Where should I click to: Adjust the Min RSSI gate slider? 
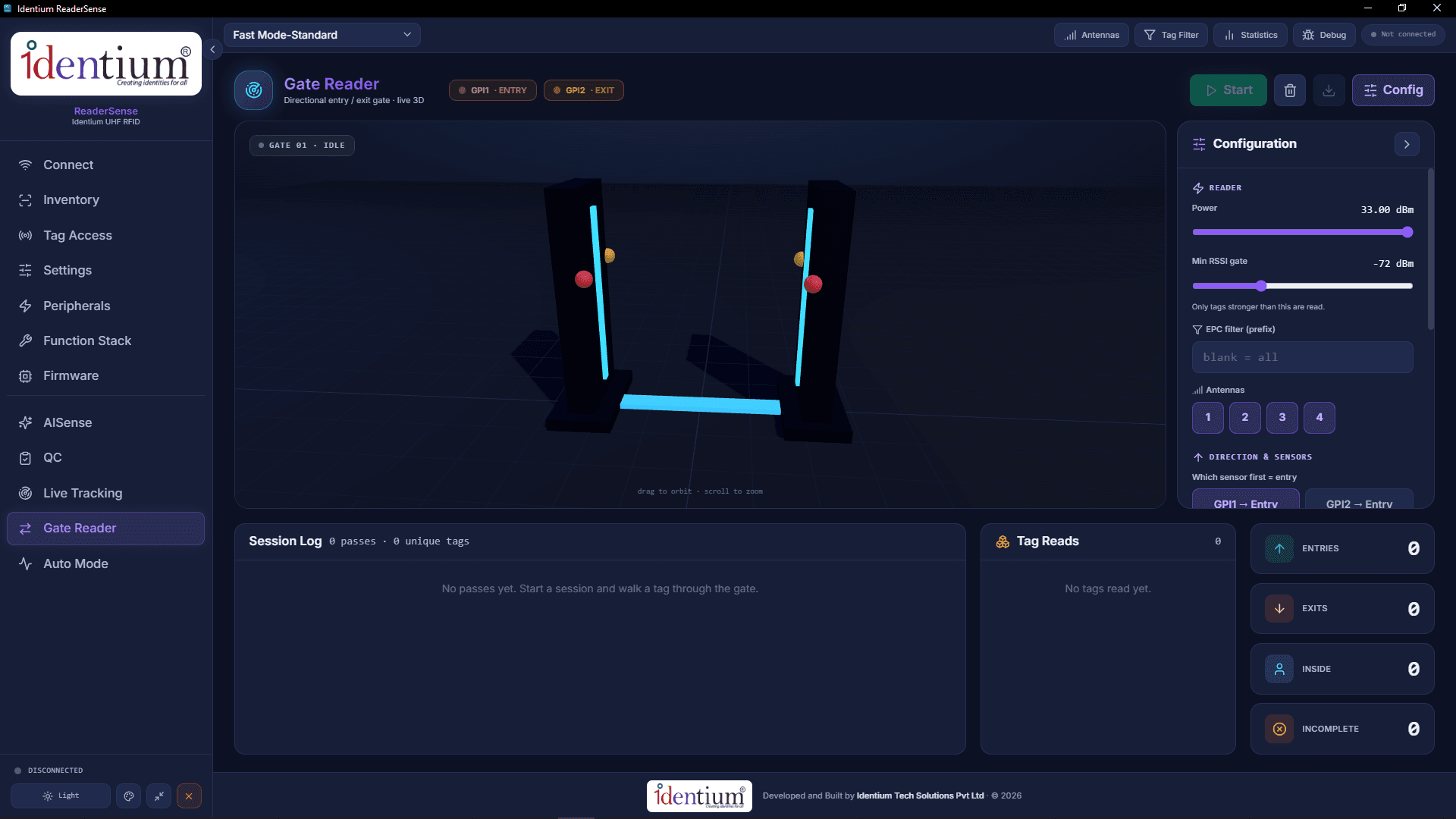click(x=1303, y=286)
